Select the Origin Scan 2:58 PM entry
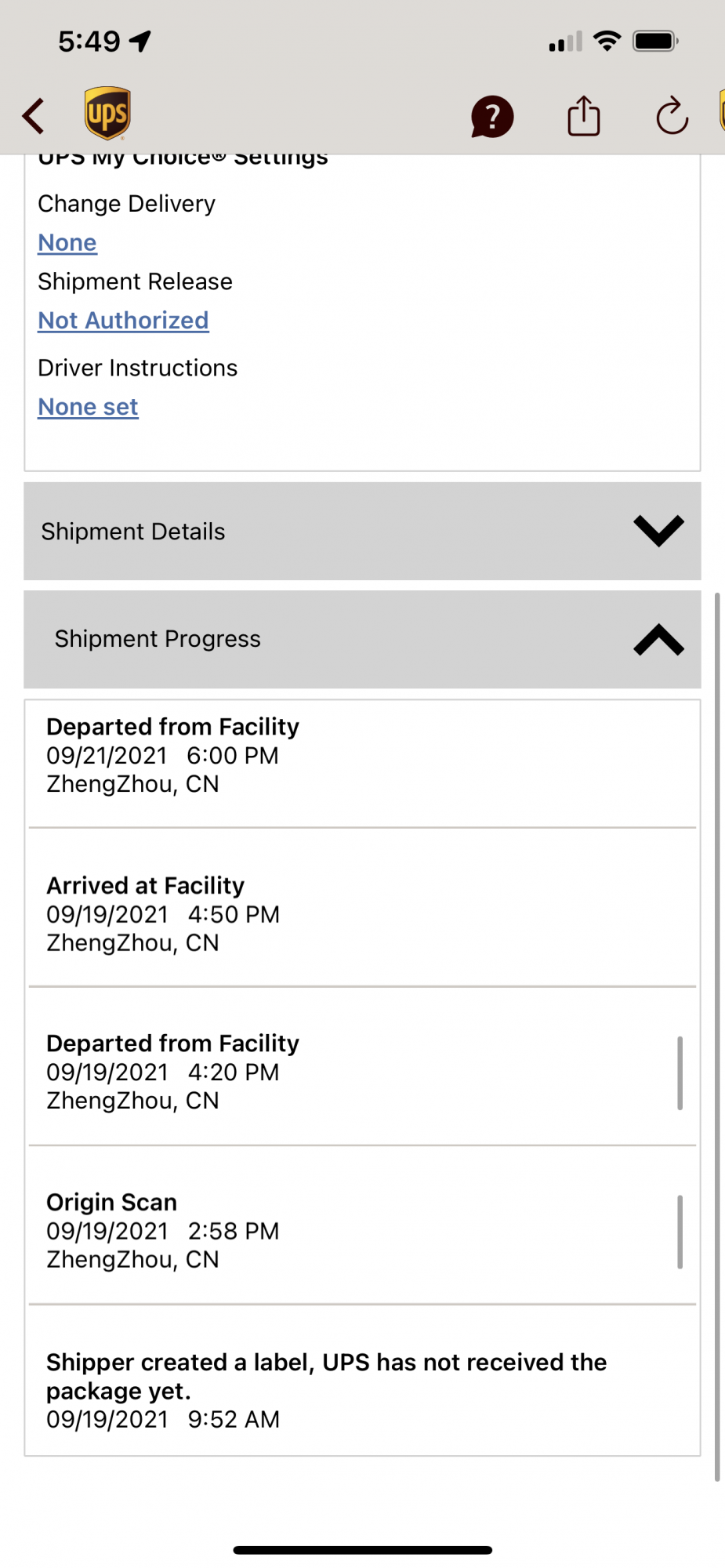 tap(162, 1230)
